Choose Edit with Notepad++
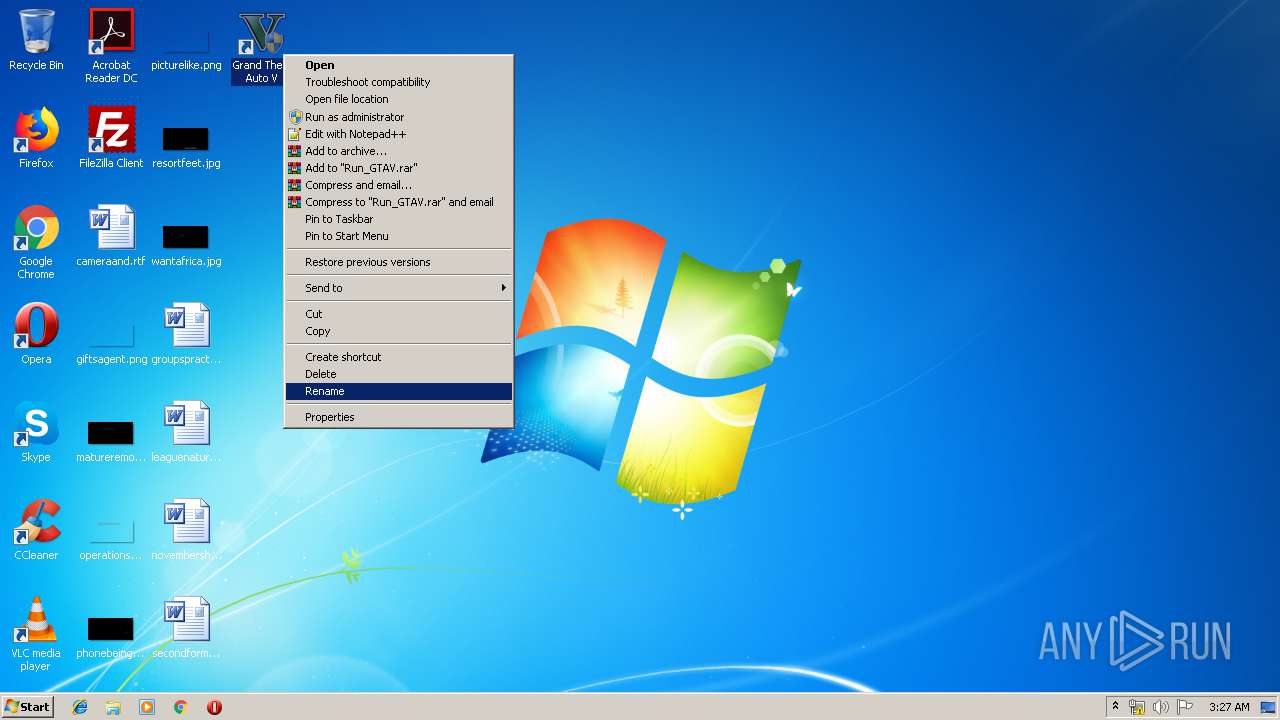 (x=399, y=134)
